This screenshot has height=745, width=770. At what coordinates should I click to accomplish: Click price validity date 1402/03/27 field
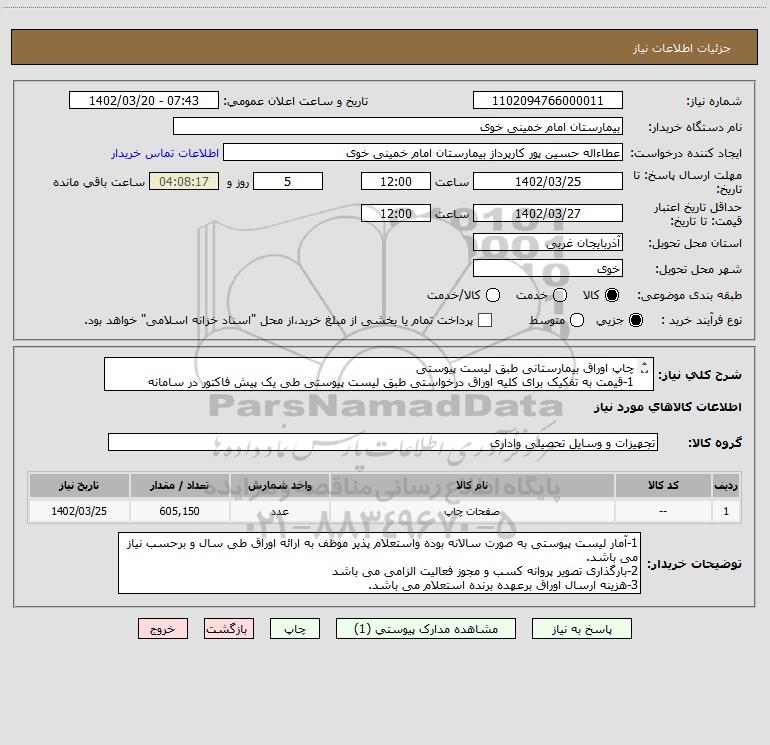548,213
